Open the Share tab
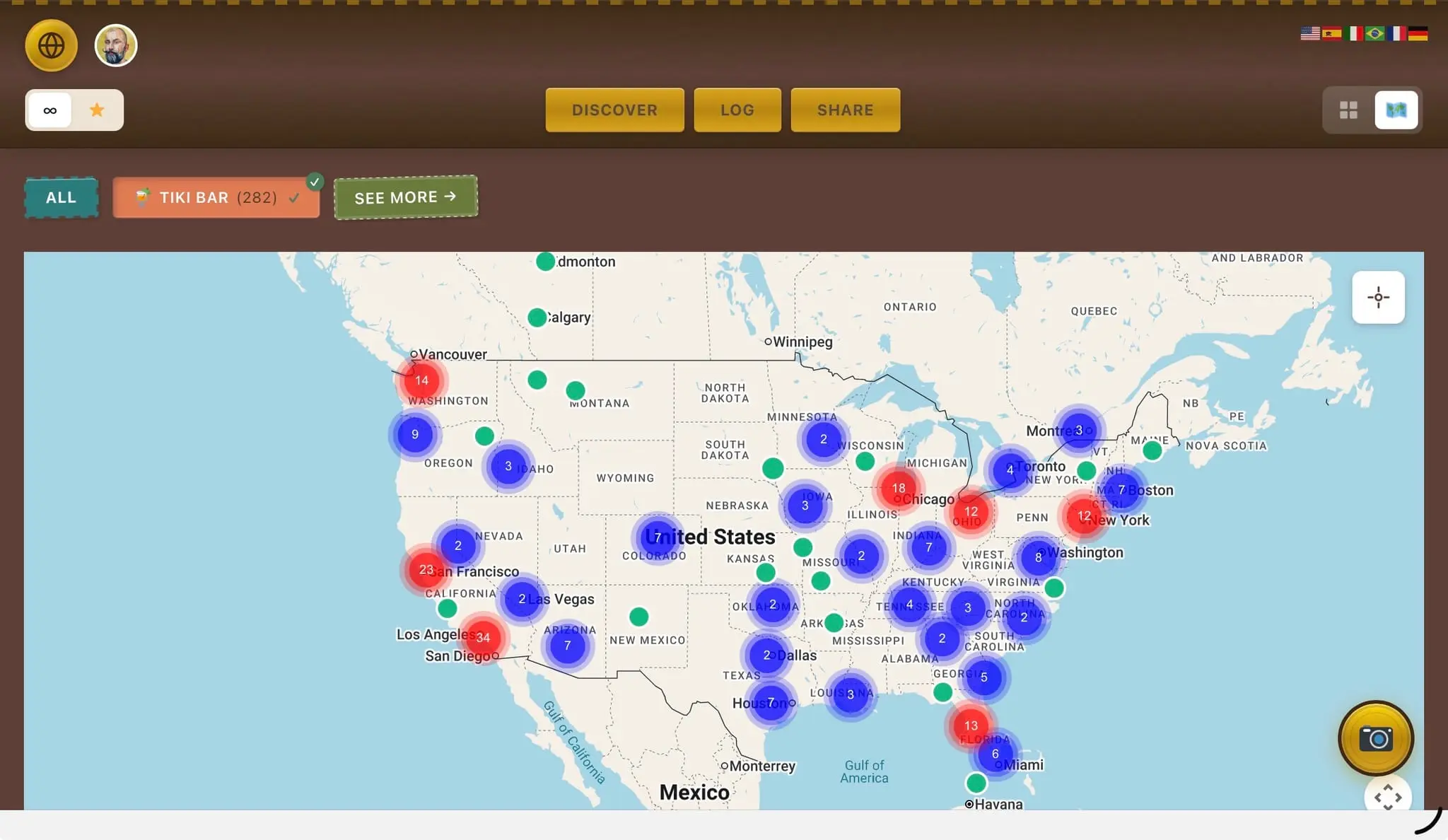The height and width of the screenshot is (840, 1448). pos(846,110)
